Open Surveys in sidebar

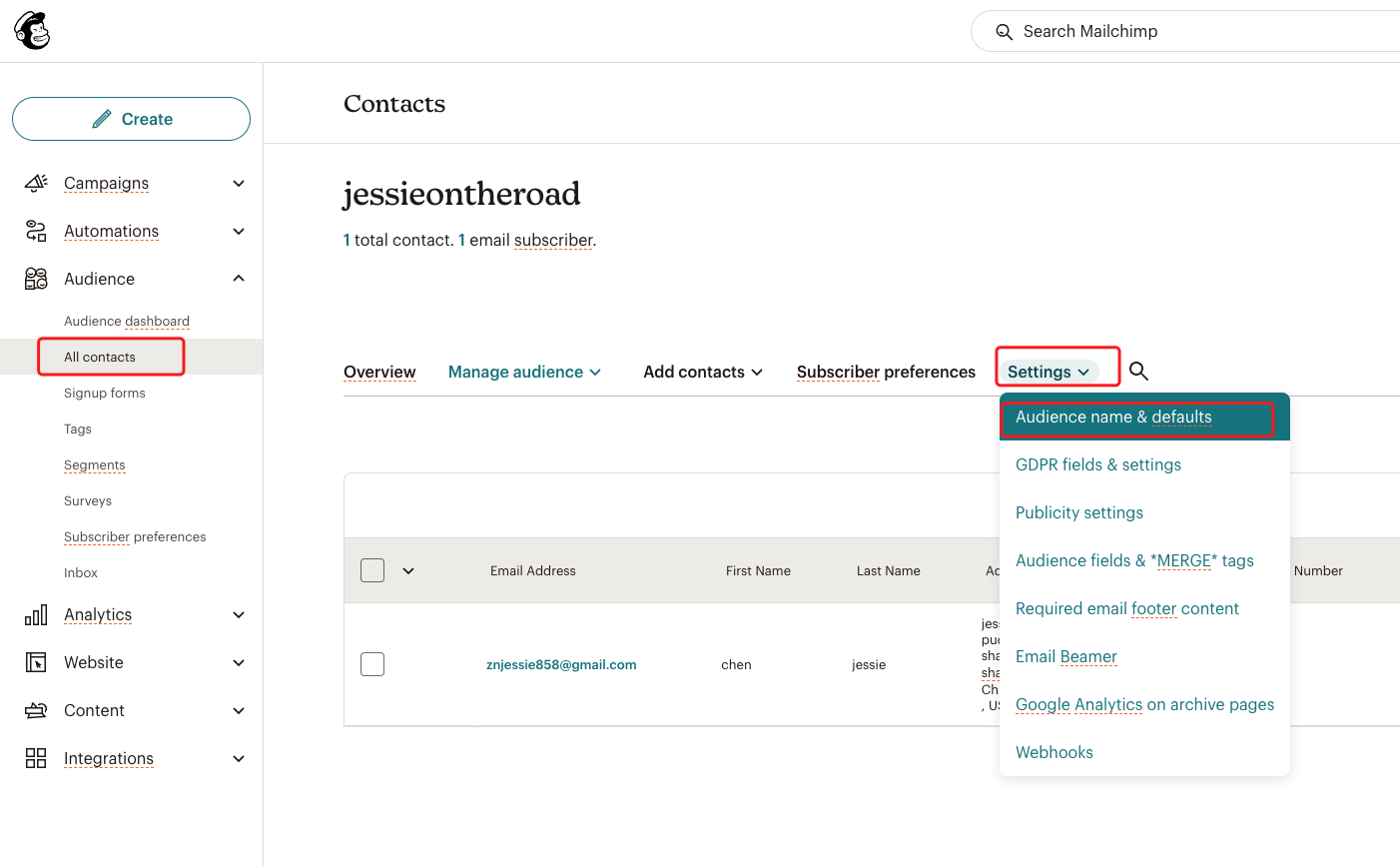[88, 500]
